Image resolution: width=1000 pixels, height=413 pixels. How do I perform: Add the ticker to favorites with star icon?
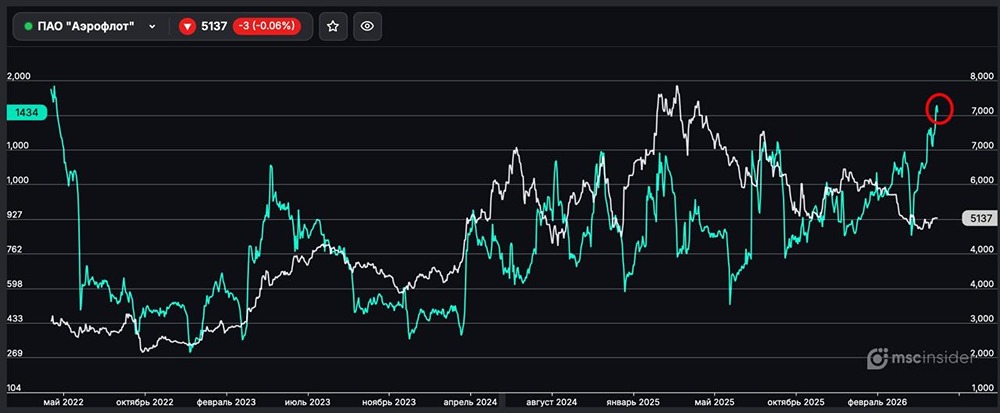pyautogui.click(x=334, y=26)
